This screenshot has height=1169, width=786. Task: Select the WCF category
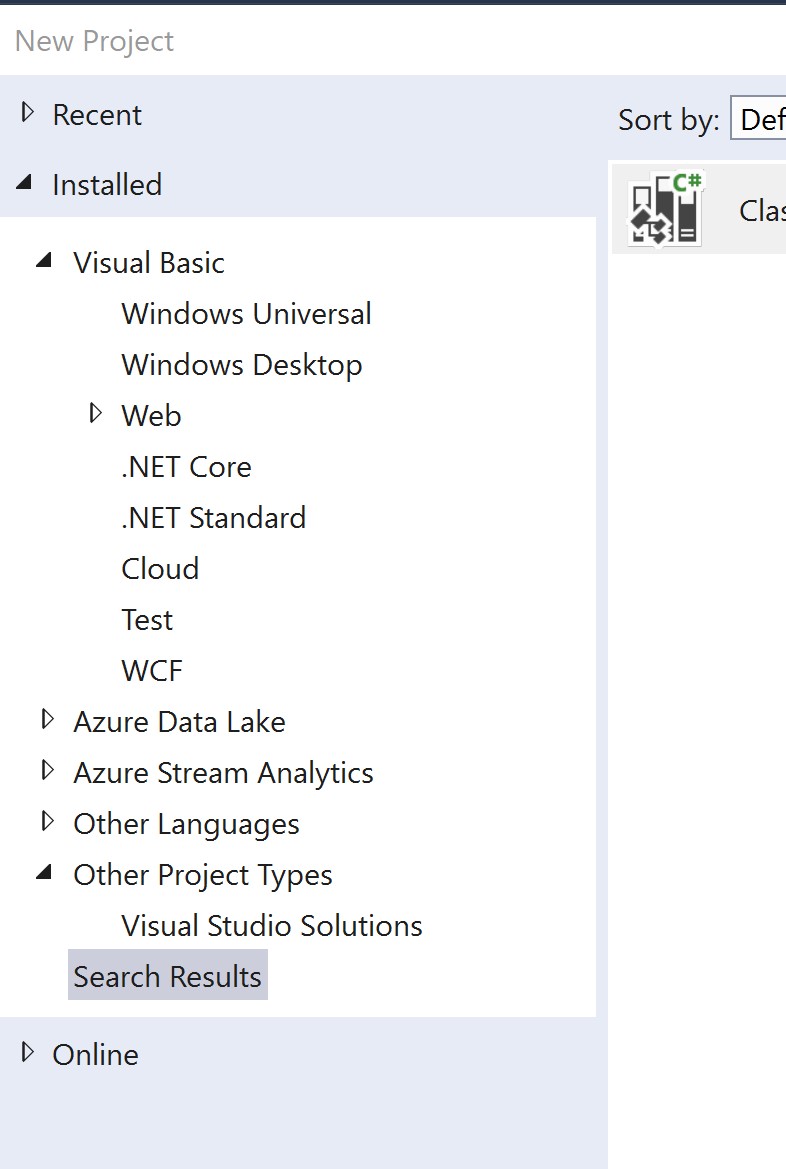tap(151, 670)
